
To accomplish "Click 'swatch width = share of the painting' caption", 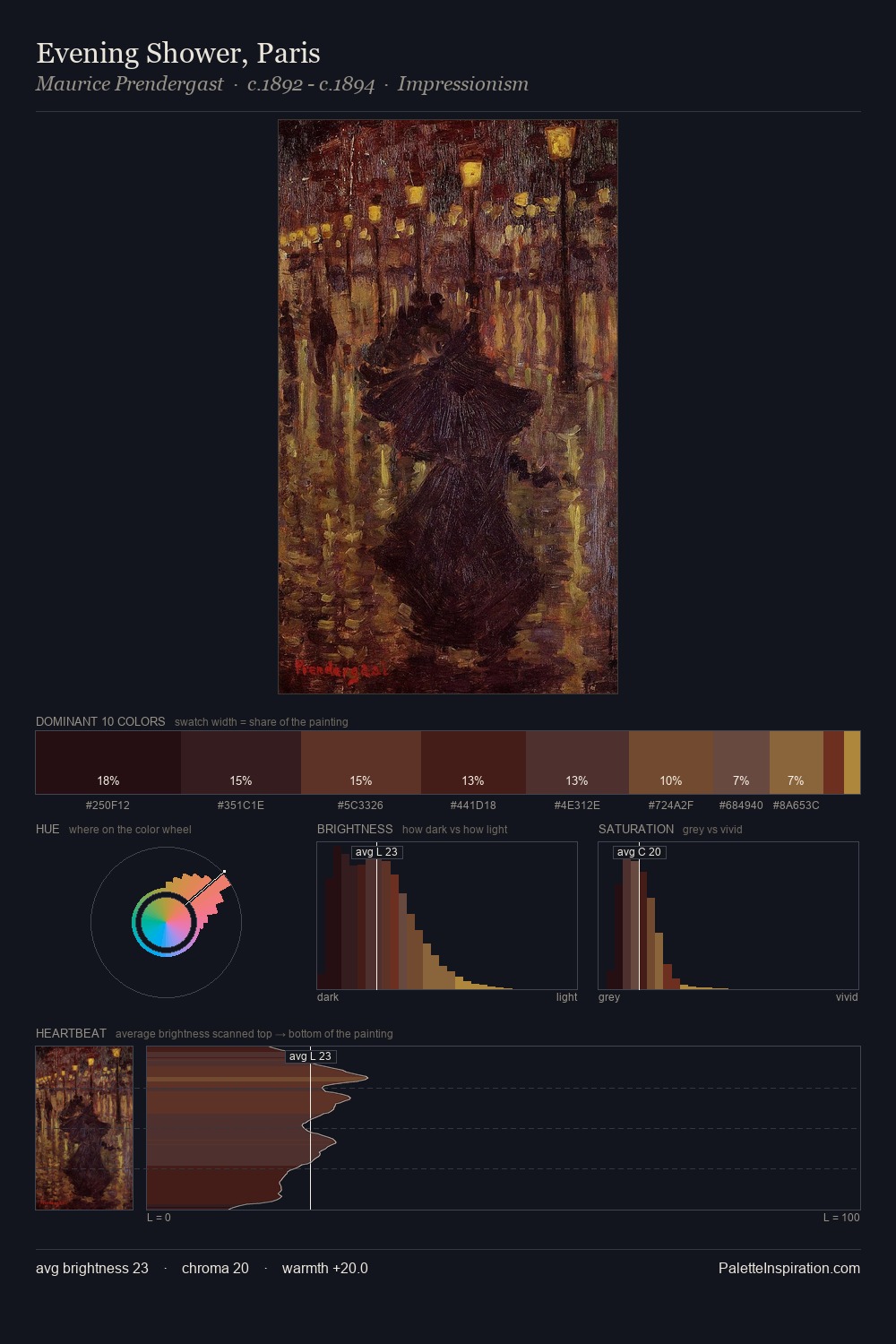I will click(x=262, y=721).
